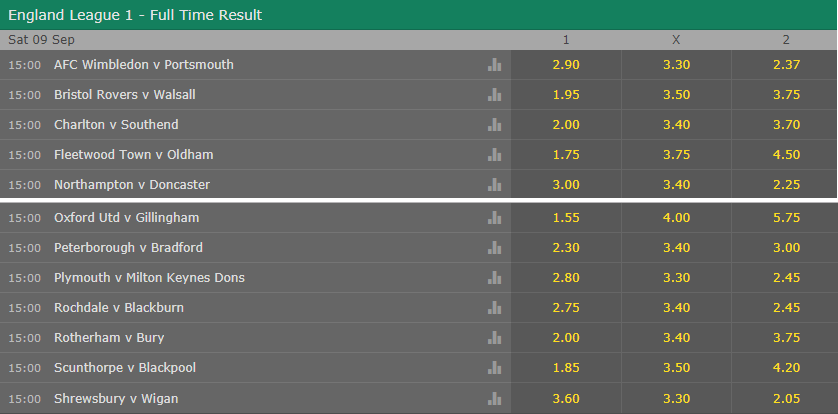838x414 pixels.
Task: Open stats icon for AFC Wimbledon v Portsmouth
Action: click(494, 65)
